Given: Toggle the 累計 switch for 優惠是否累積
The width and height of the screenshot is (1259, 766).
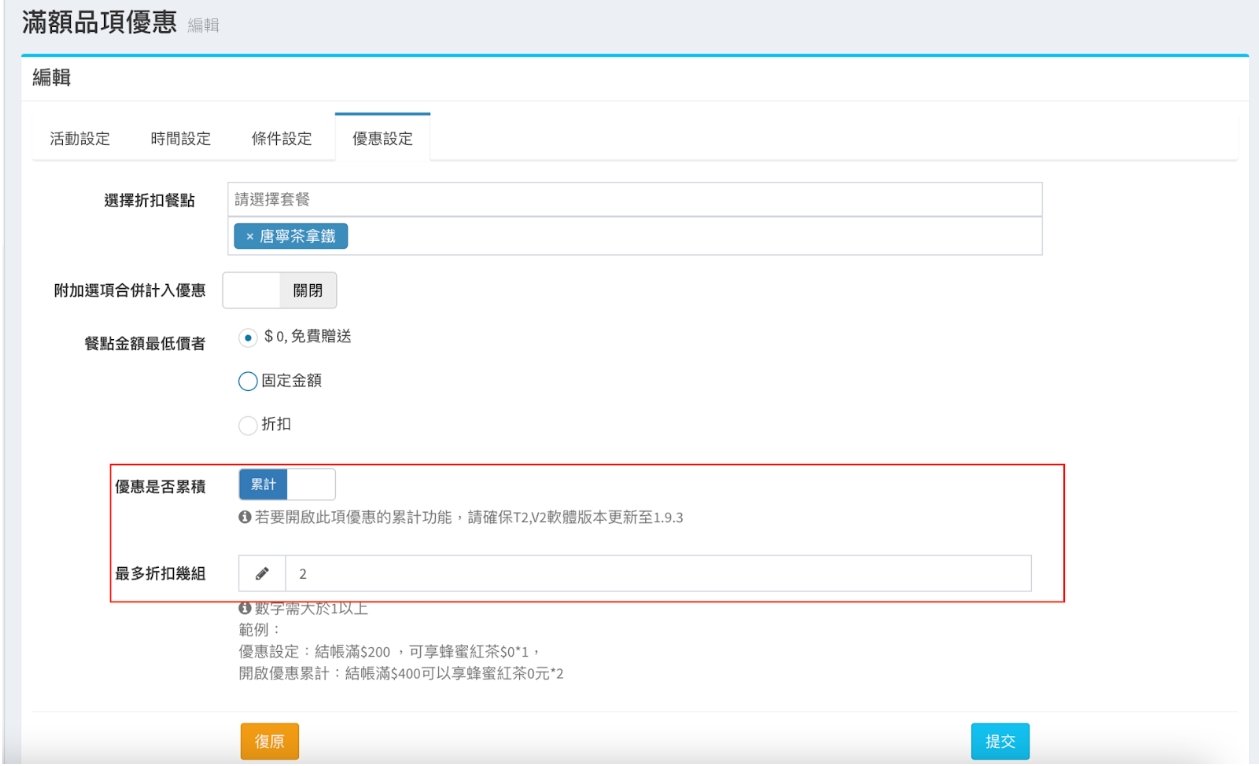Looking at the screenshot, I should (x=287, y=484).
